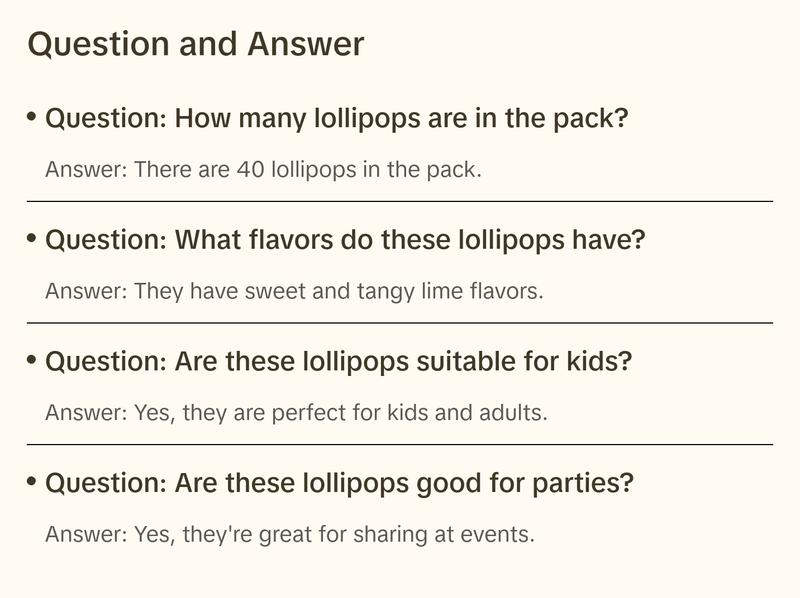Click the bullet before the parties question
This screenshot has width=800, height=598.
(32, 482)
